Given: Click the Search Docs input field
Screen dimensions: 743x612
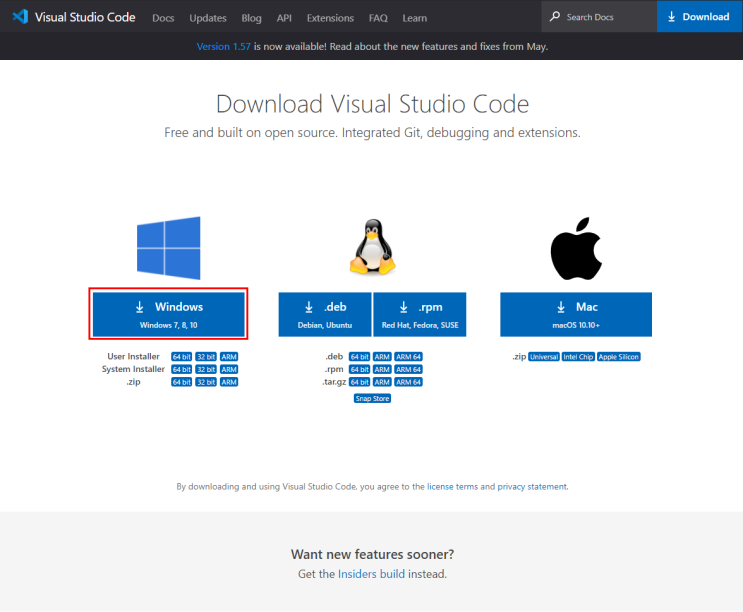Looking at the screenshot, I should [x=599, y=17].
